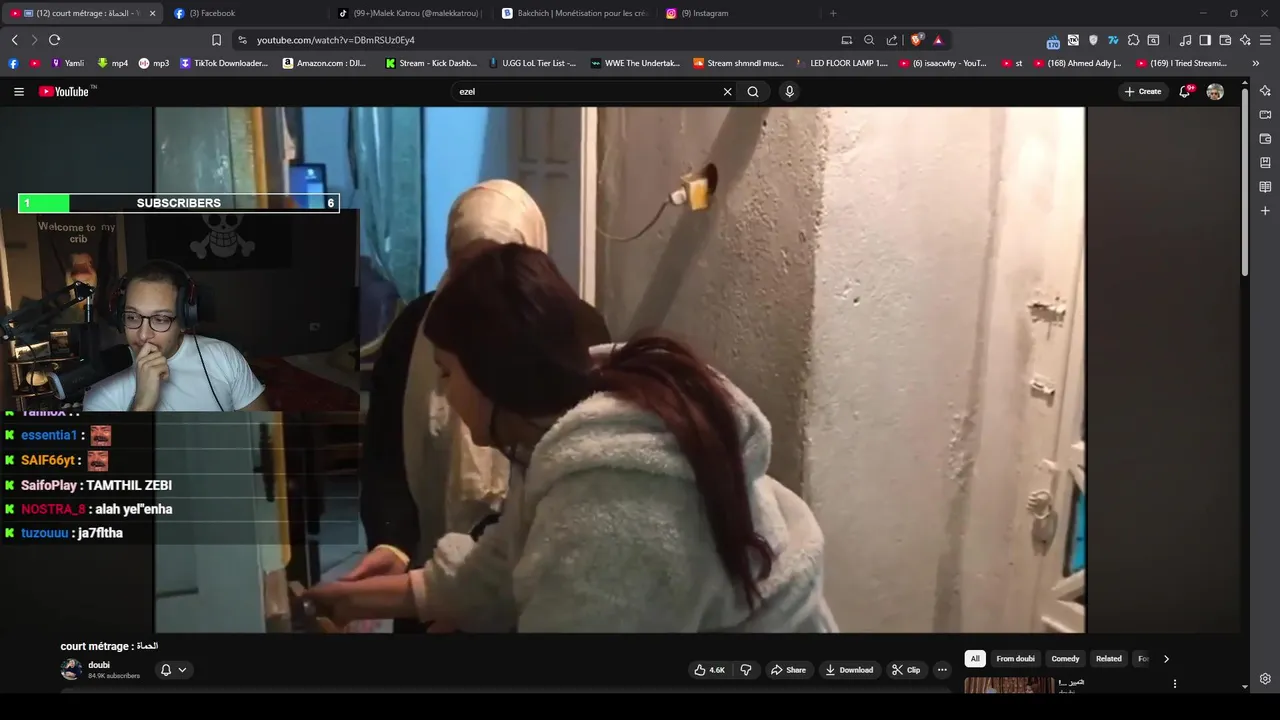Download the video
Image resolution: width=1280 pixels, height=720 pixels.
coord(849,670)
